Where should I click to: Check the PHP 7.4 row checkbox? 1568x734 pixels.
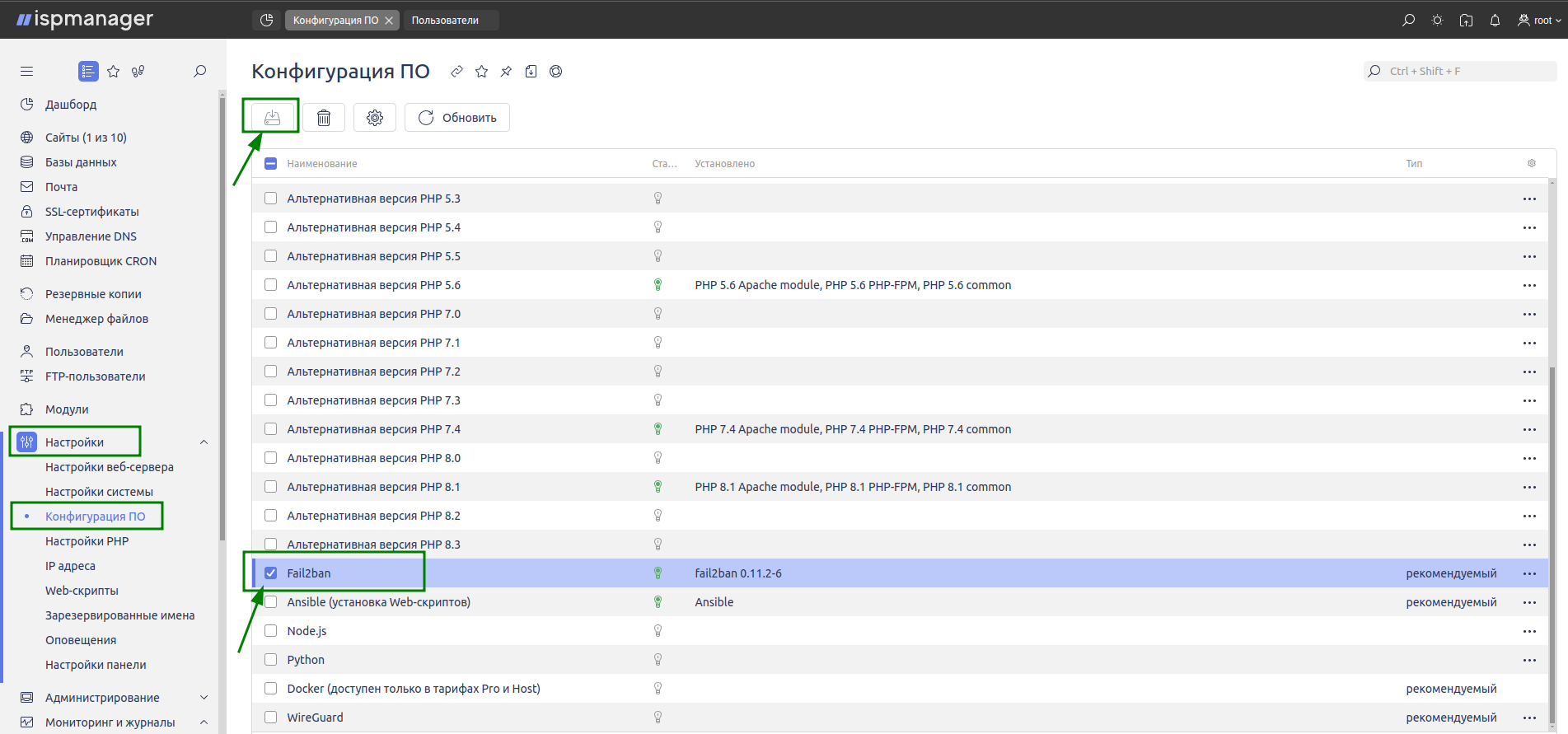270,429
